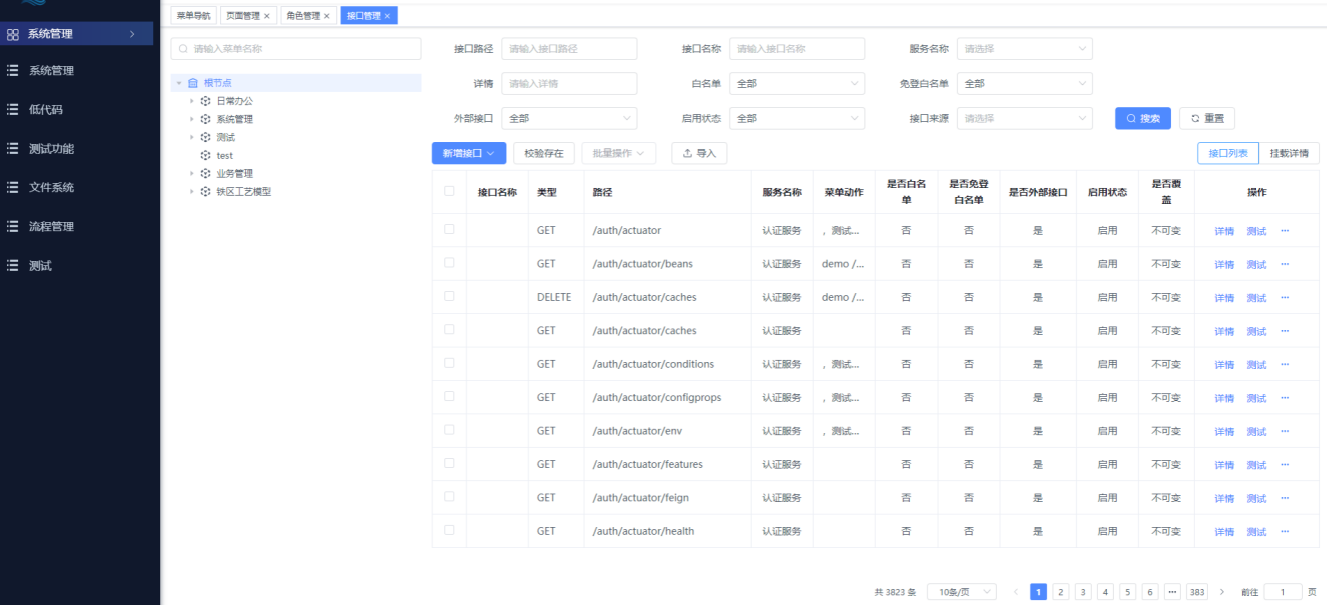The height and width of the screenshot is (605, 1327).
Task: Click the 重置 button
Action: point(1206,118)
